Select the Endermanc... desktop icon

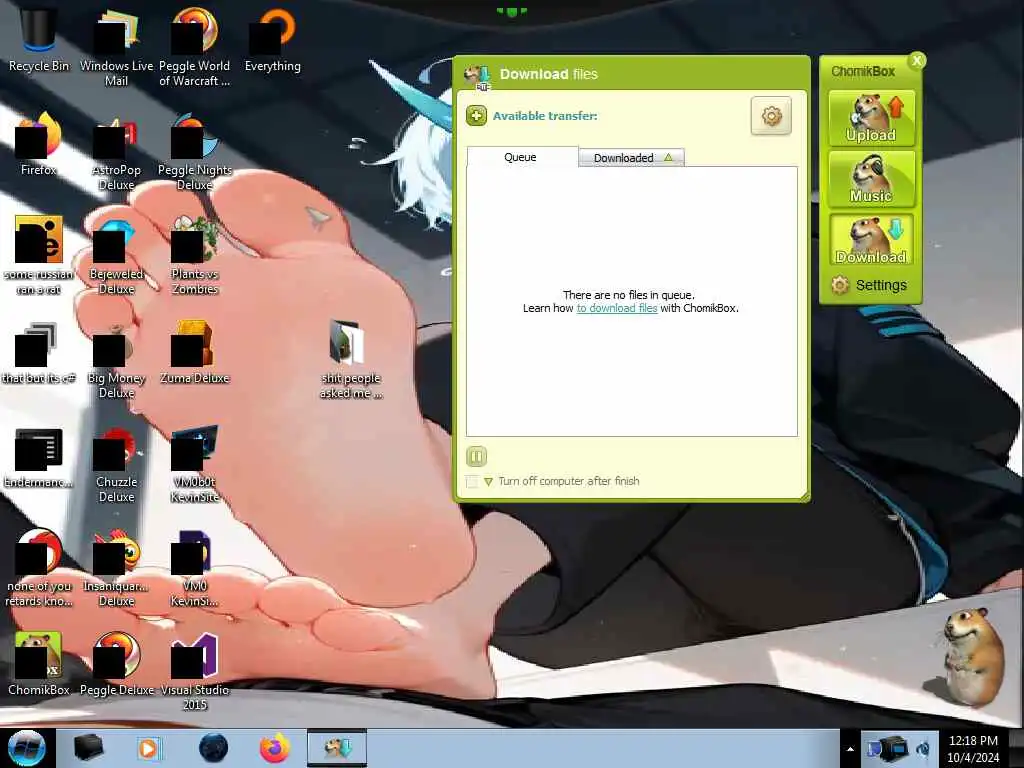pos(39,456)
